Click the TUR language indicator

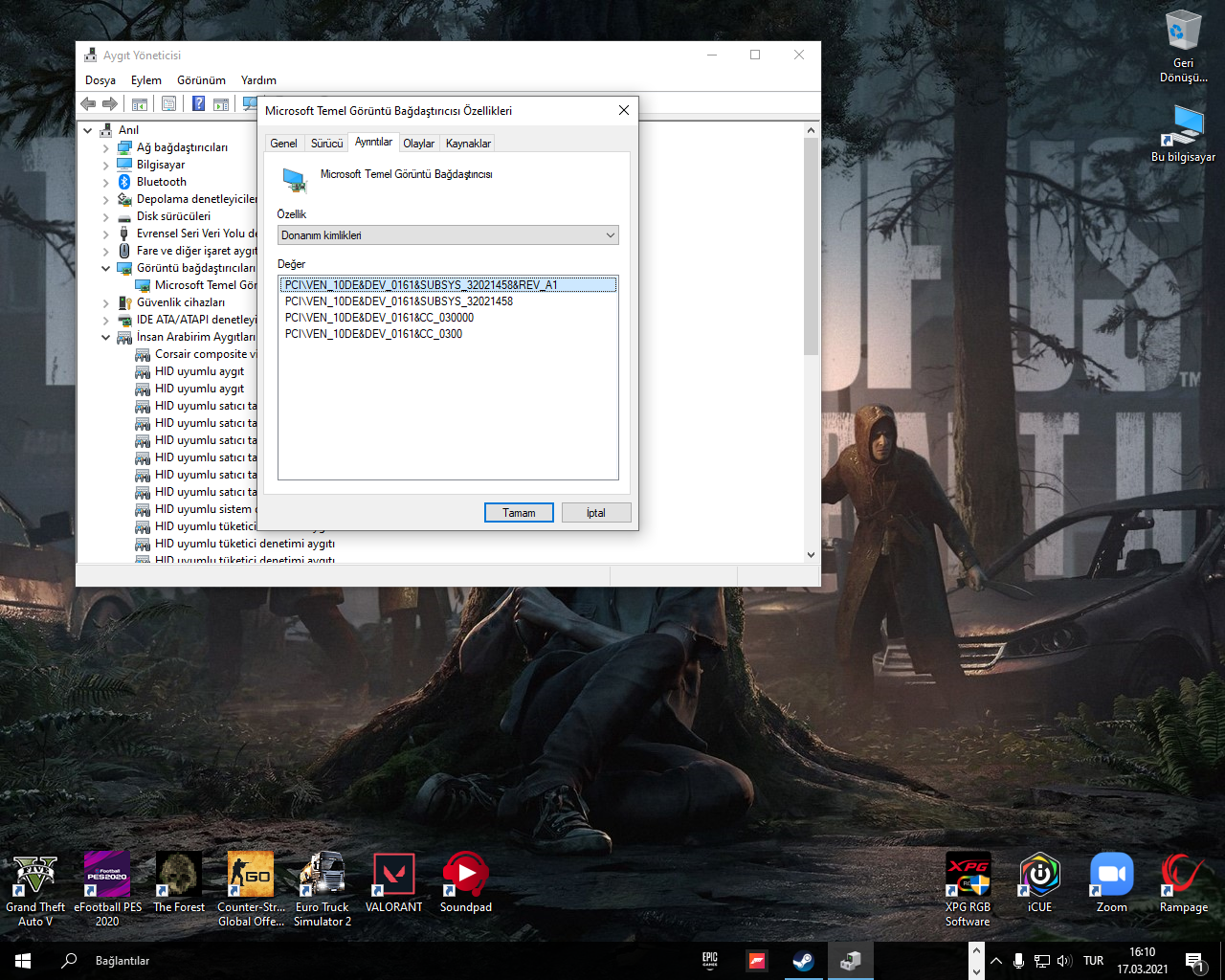1094,961
